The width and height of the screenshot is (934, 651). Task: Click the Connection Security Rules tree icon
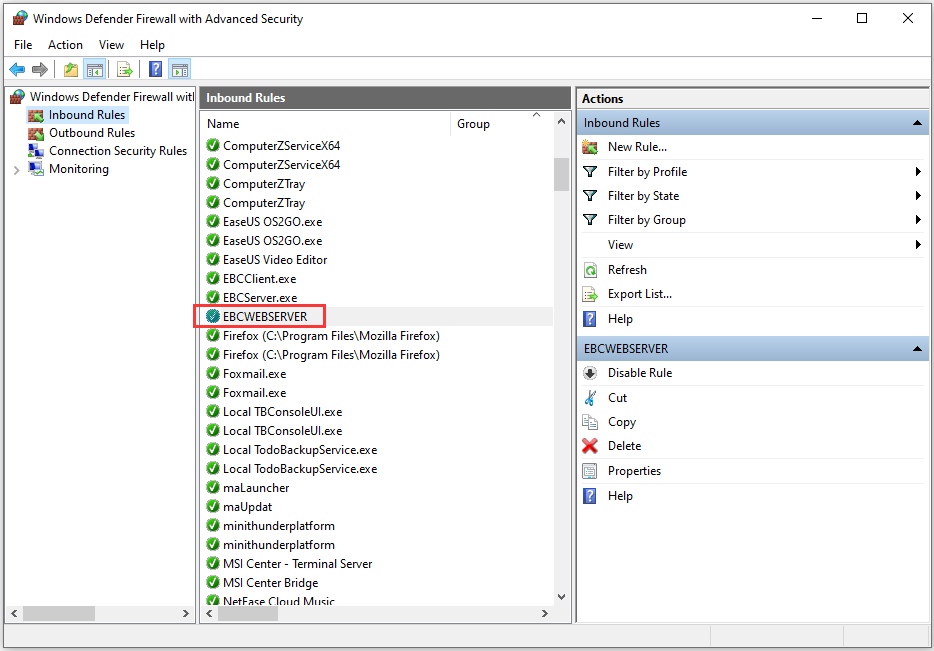coord(36,151)
